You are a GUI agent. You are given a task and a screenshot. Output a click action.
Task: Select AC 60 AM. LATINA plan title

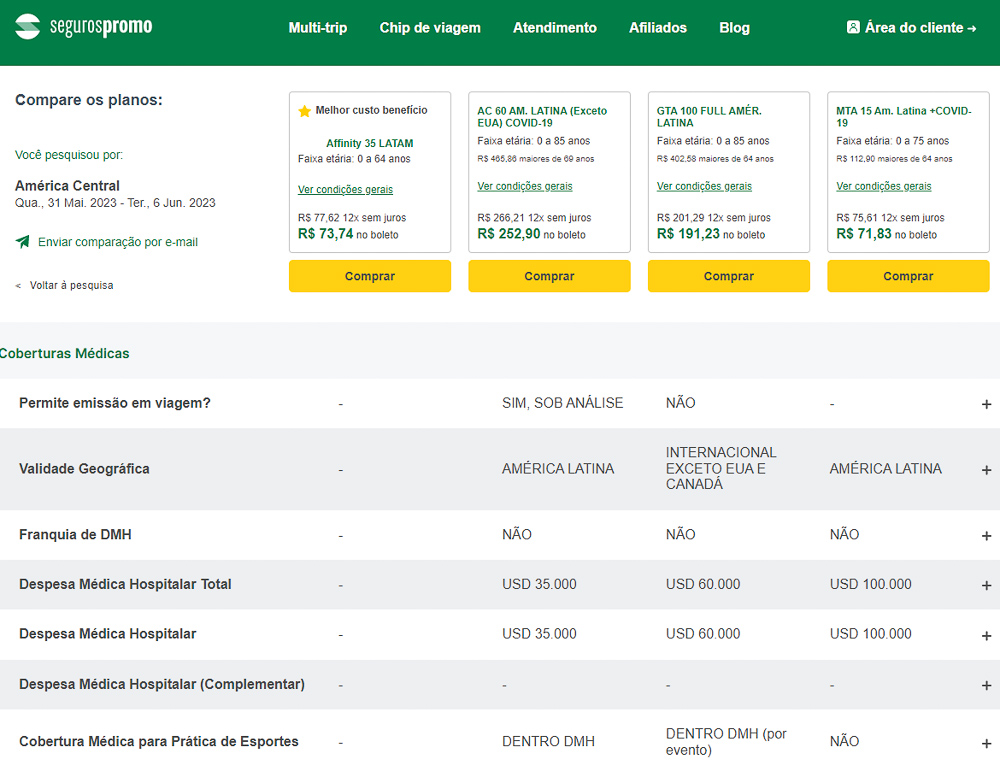[x=542, y=117]
